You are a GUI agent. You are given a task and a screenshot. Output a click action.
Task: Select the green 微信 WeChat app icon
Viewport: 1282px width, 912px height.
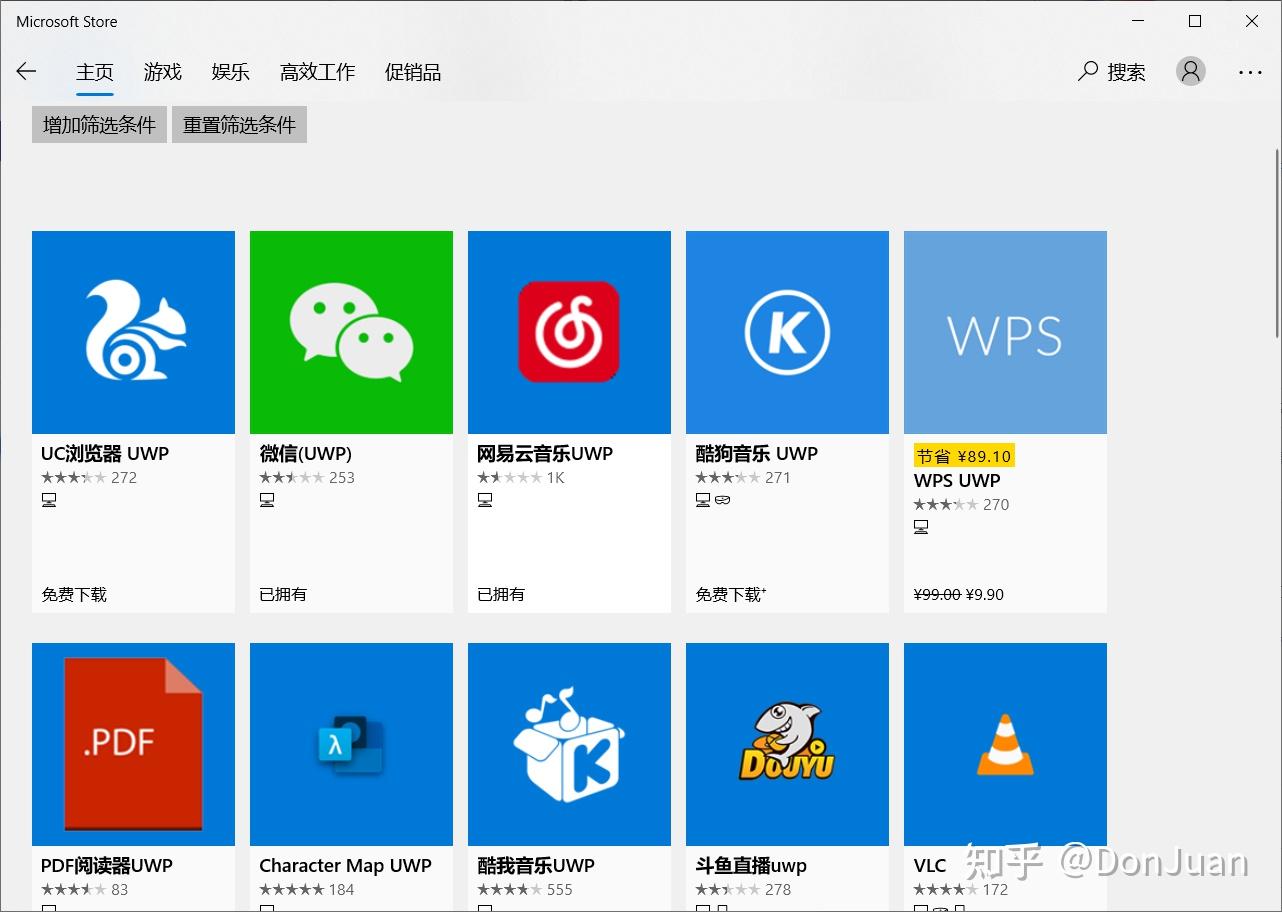pyautogui.click(x=351, y=332)
